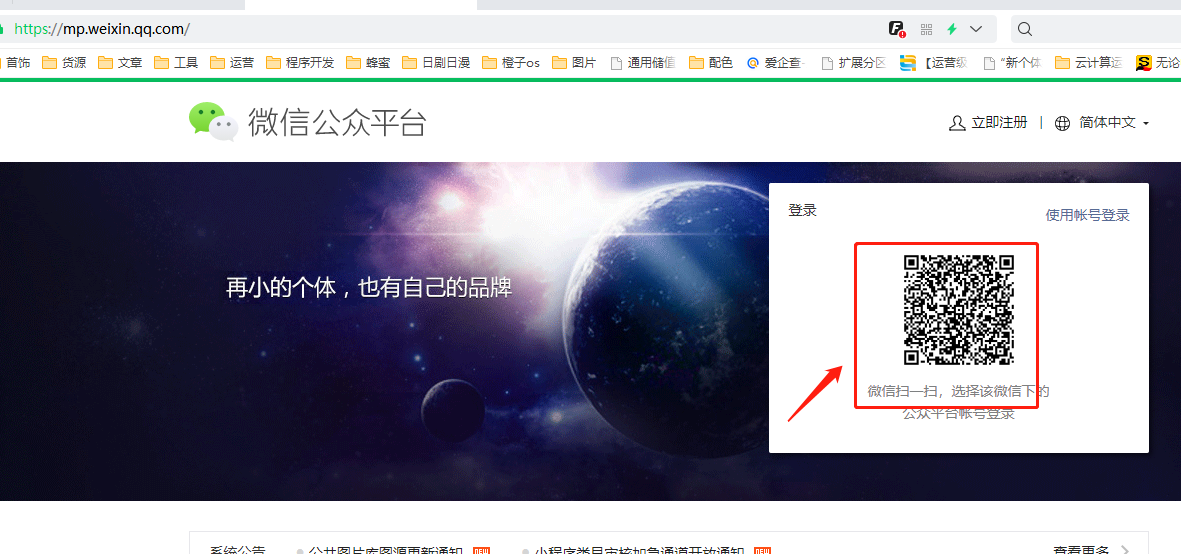Open the 爱企查 bookmark
The image size is (1181, 554).
pyautogui.click(x=777, y=62)
